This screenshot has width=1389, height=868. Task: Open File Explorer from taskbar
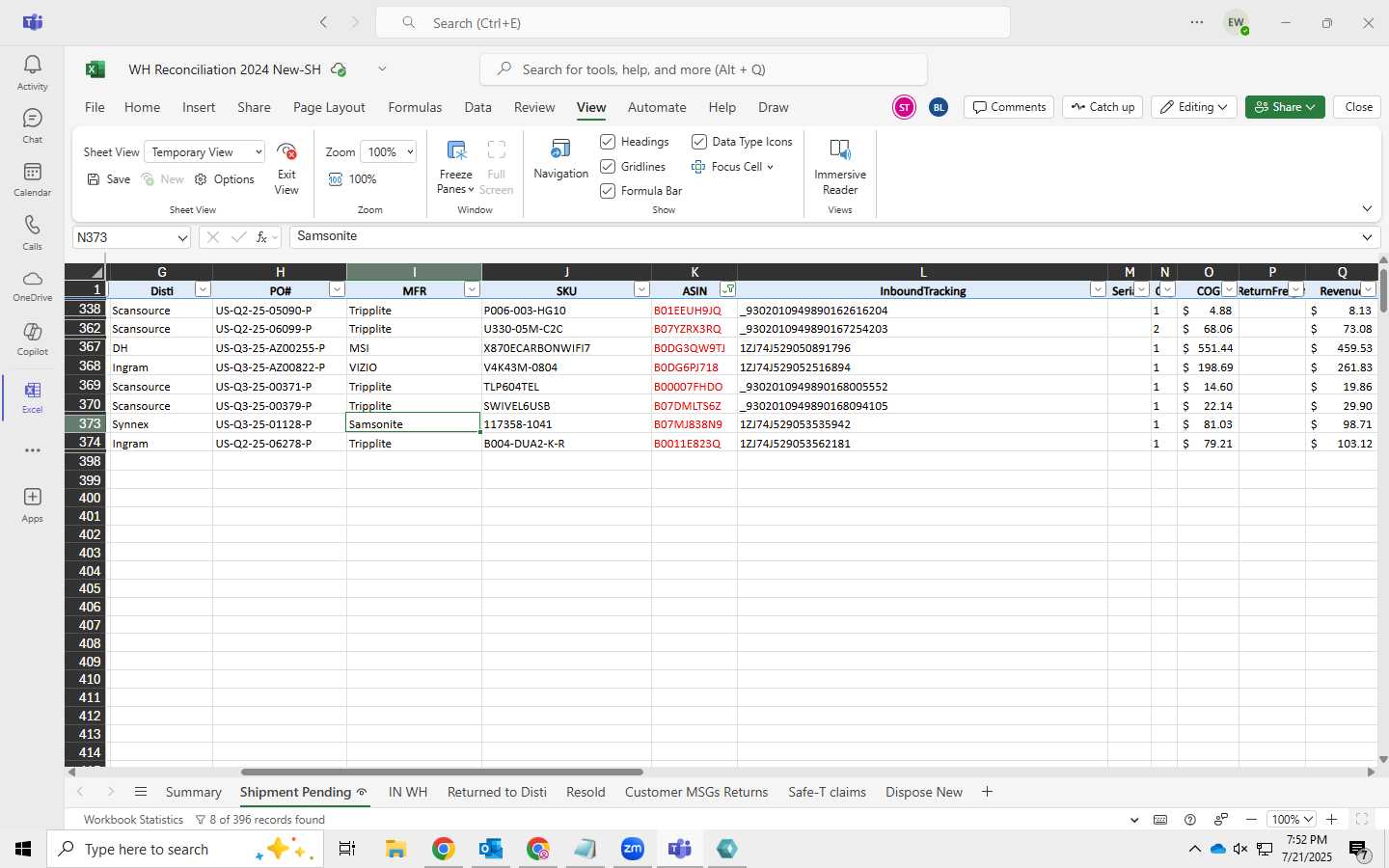(x=395, y=849)
